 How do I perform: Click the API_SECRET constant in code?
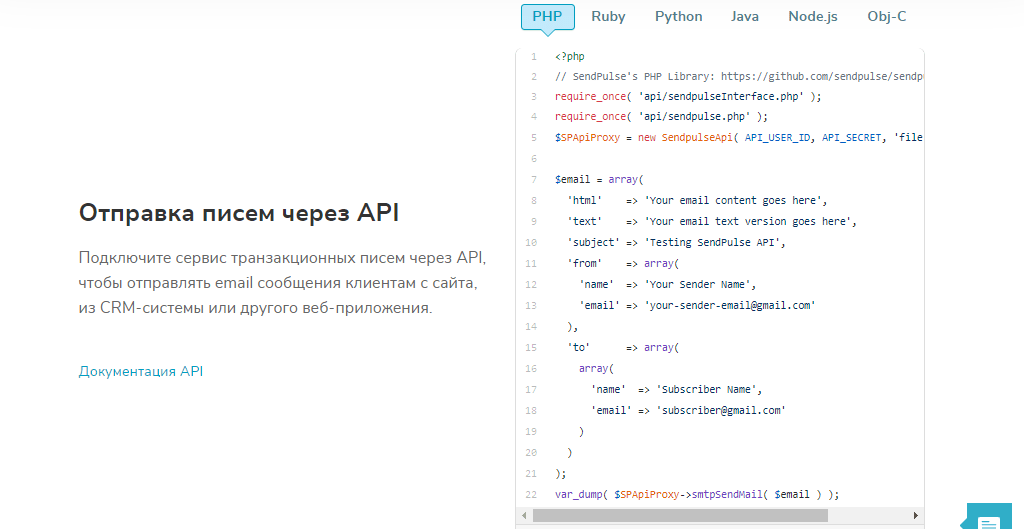(851, 137)
